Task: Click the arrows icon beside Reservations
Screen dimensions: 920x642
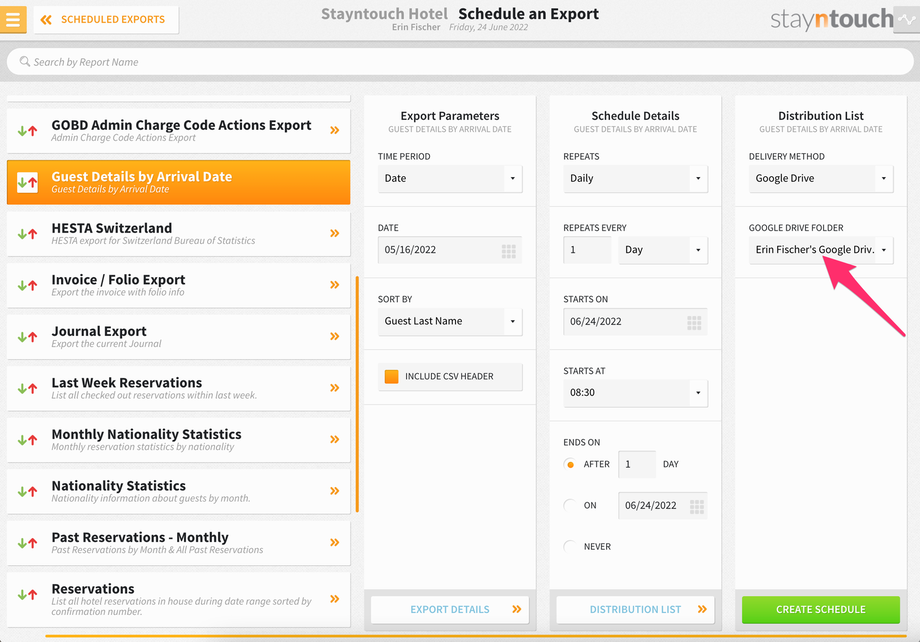Action: [28, 595]
